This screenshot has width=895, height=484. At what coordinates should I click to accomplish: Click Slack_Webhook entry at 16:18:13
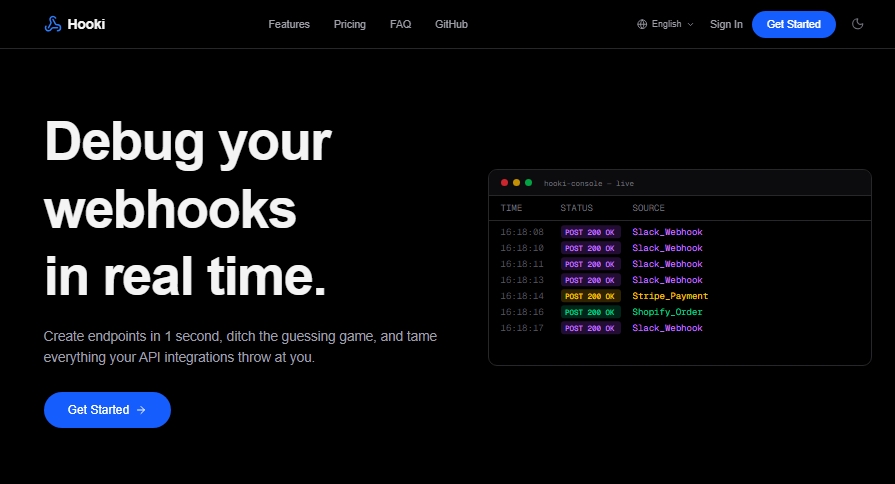pyautogui.click(x=667, y=280)
